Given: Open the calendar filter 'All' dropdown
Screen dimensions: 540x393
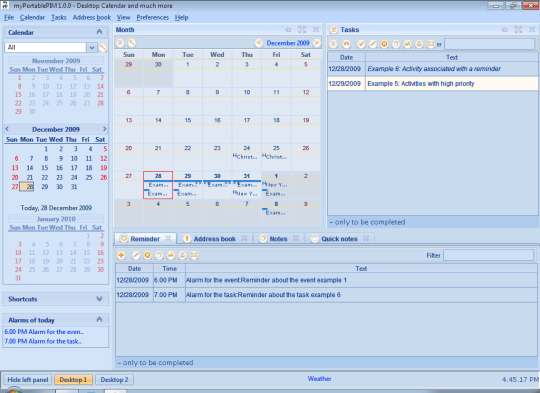Looking at the screenshot, I should pos(92,47).
